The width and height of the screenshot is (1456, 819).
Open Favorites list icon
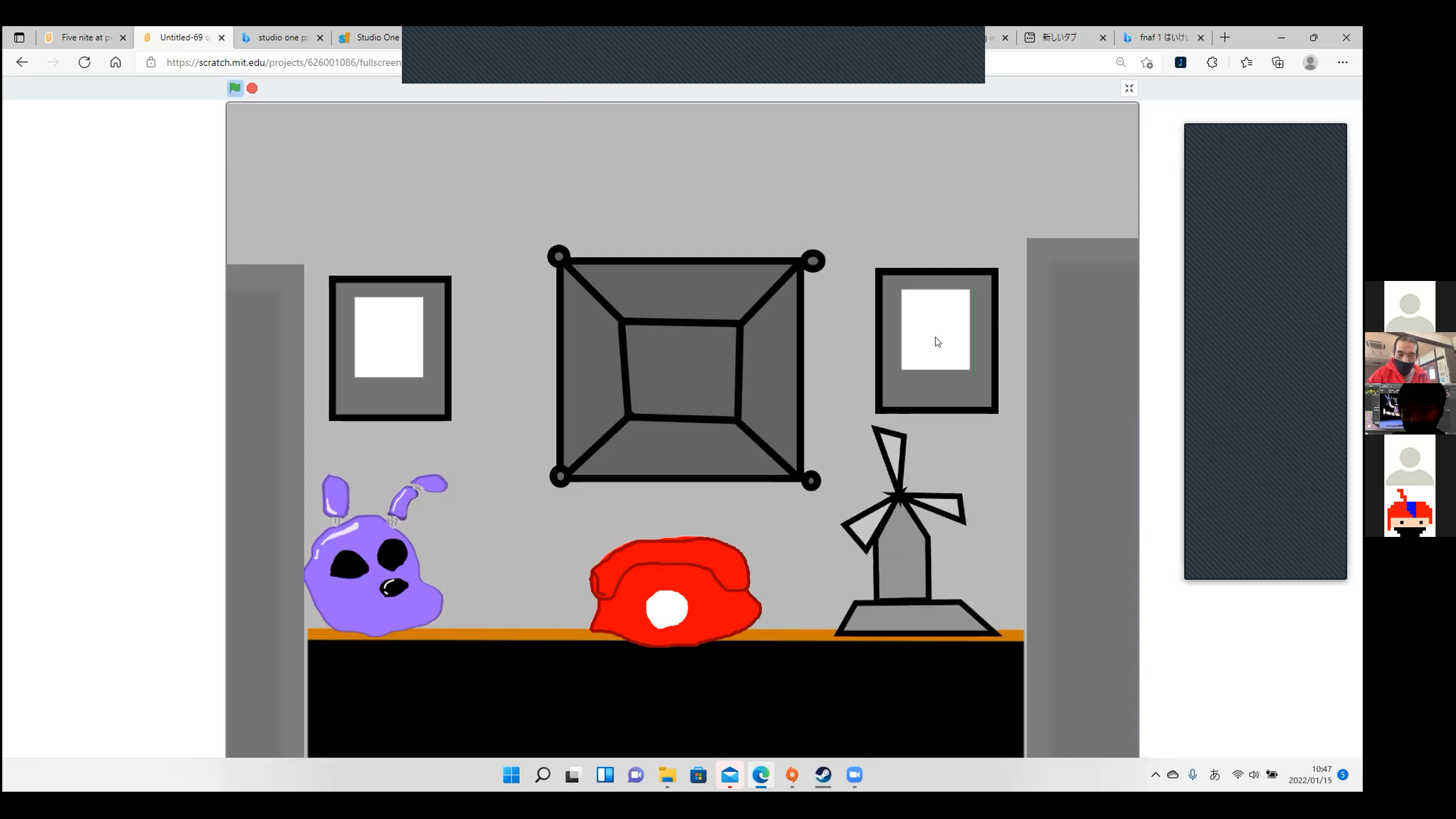1246,63
